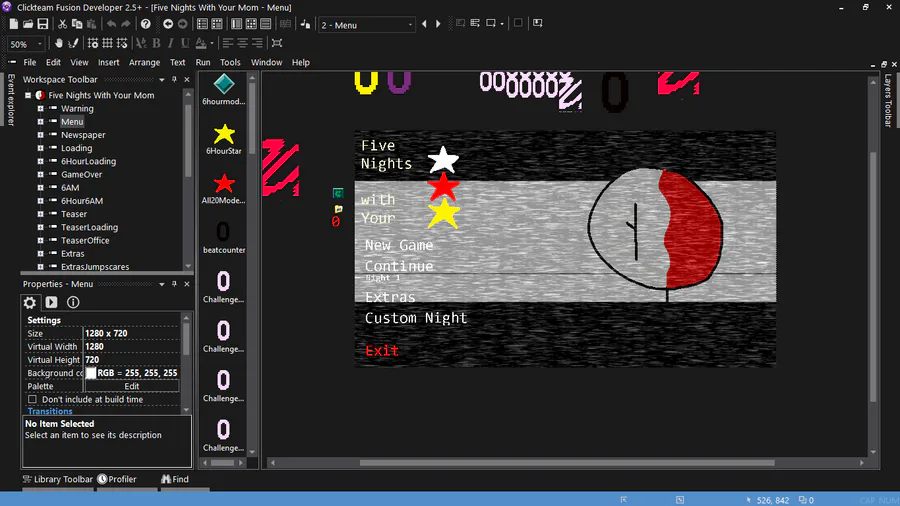Click the Copy icon in the toolbar
The width and height of the screenshot is (900, 506).
[x=77, y=24]
